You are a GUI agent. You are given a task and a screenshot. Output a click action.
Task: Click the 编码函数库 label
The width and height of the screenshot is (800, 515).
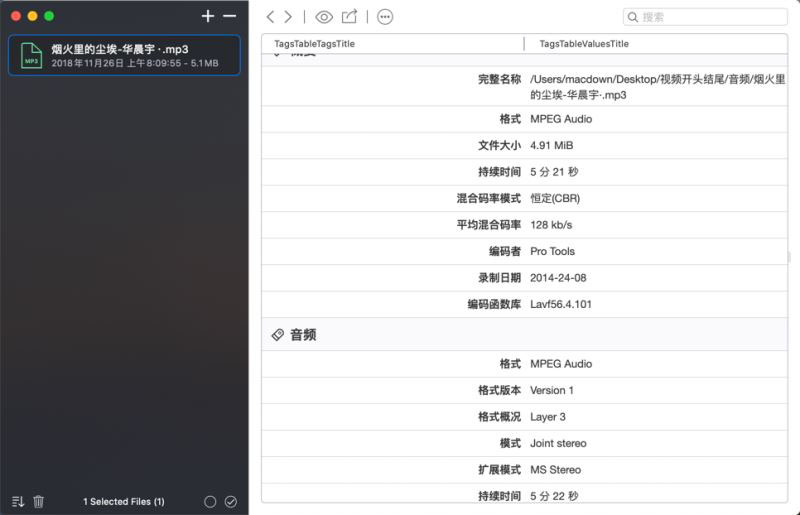point(494,305)
